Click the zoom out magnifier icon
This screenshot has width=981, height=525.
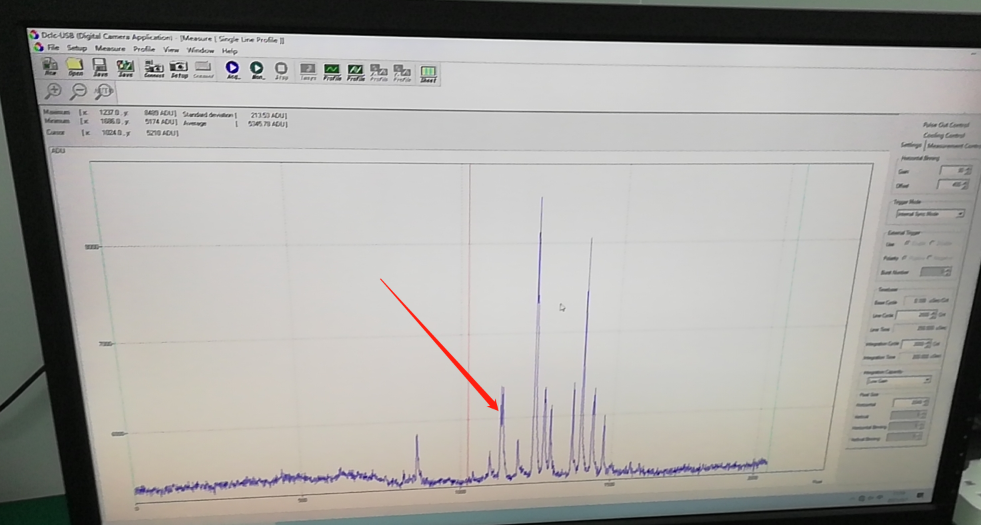coord(78,91)
